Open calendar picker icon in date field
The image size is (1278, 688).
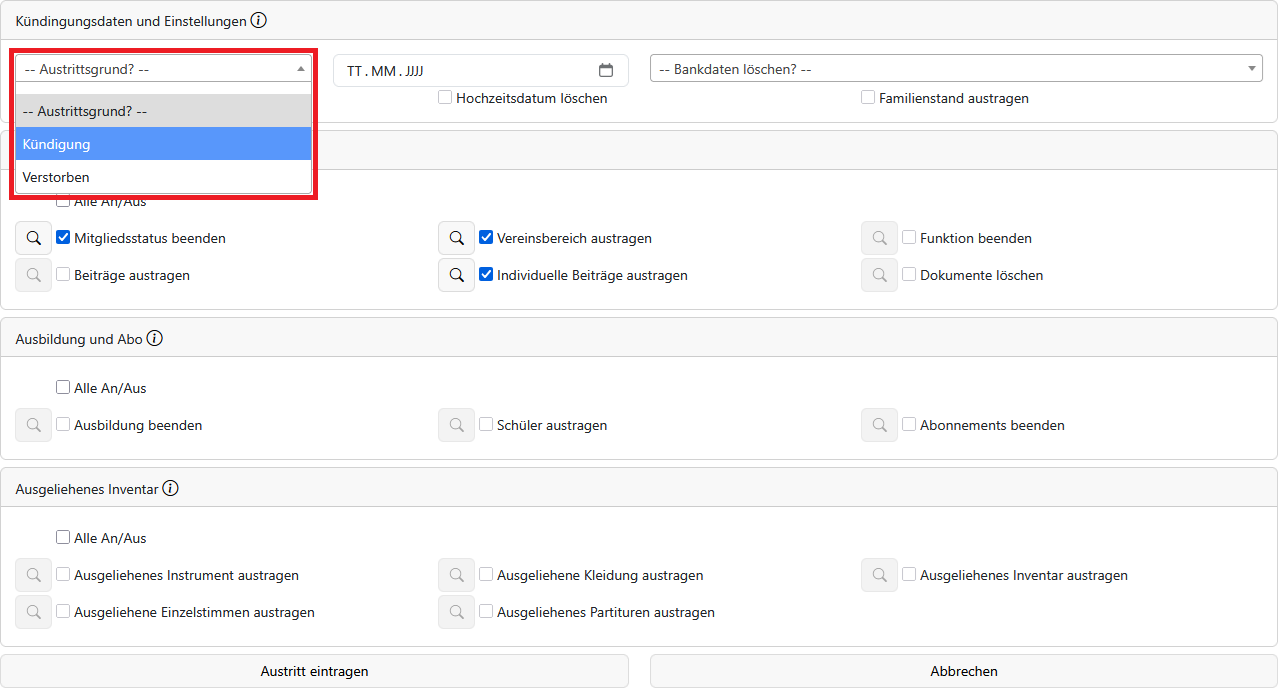[605, 70]
